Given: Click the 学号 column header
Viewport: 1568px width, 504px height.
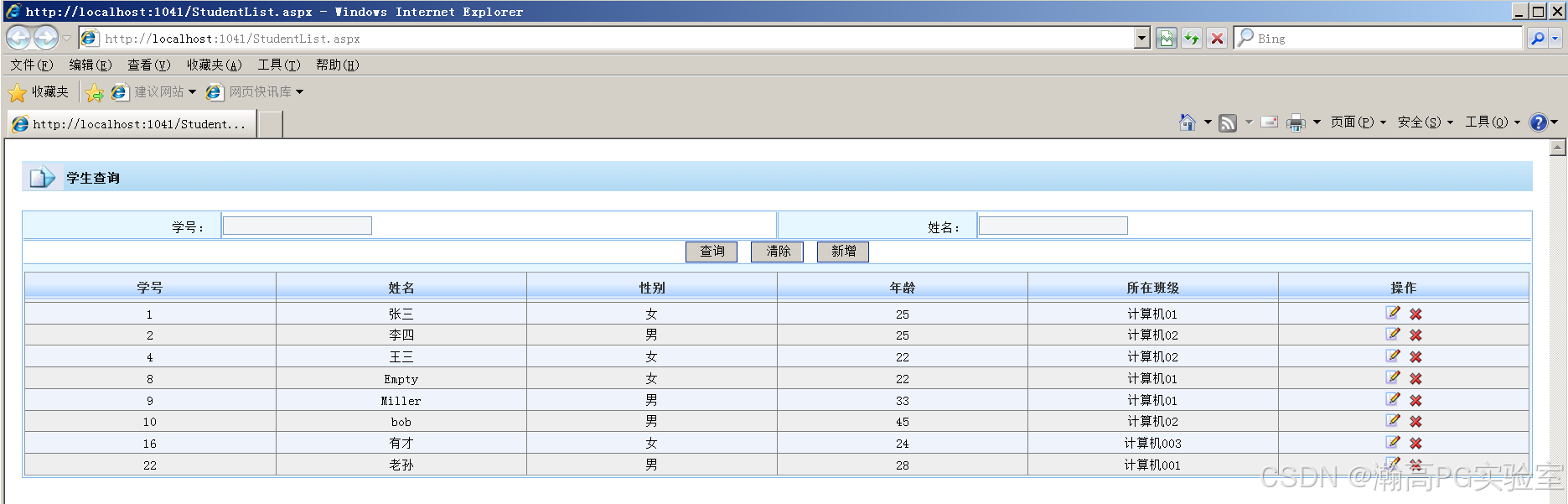Looking at the screenshot, I should point(150,288).
